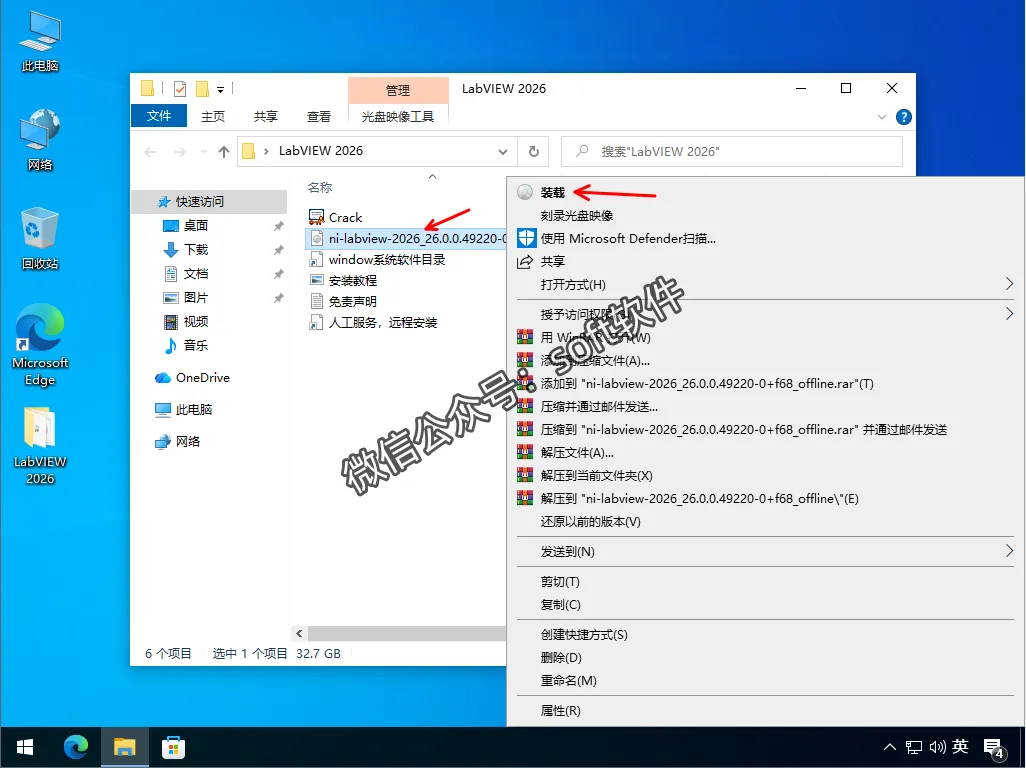The height and width of the screenshot is (768, 1026).
Task: Click the properties checkmark quick access toolbar icon
Action: click(180, 88)
